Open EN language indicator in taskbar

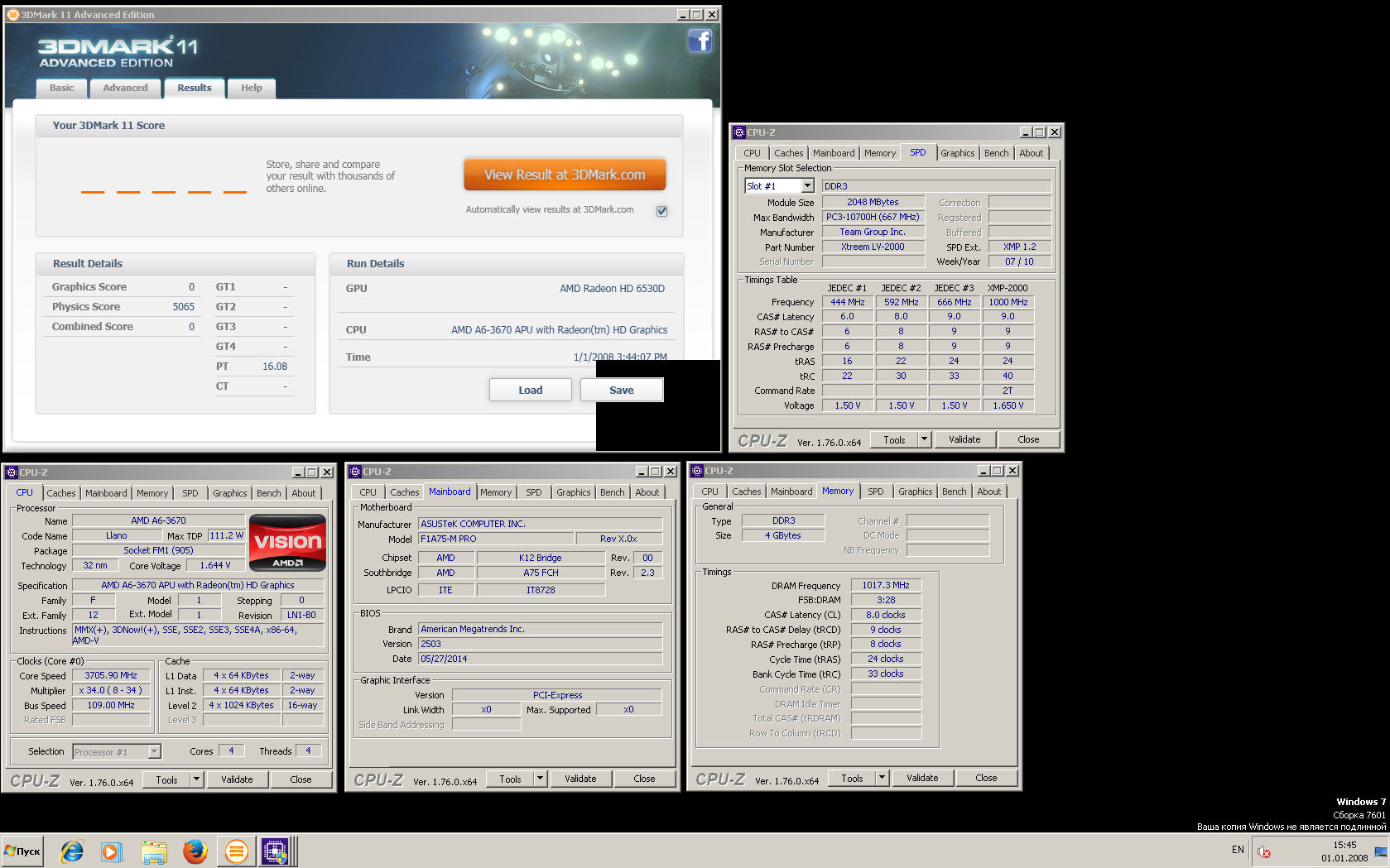1238,850
